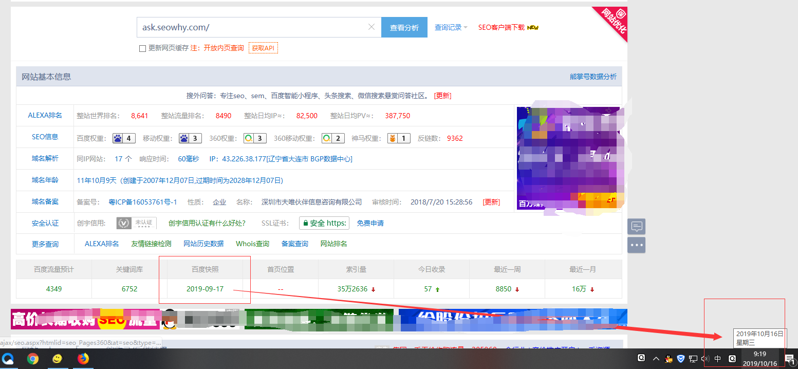Click 更新 in the 域名备案 row

(491, 202)
